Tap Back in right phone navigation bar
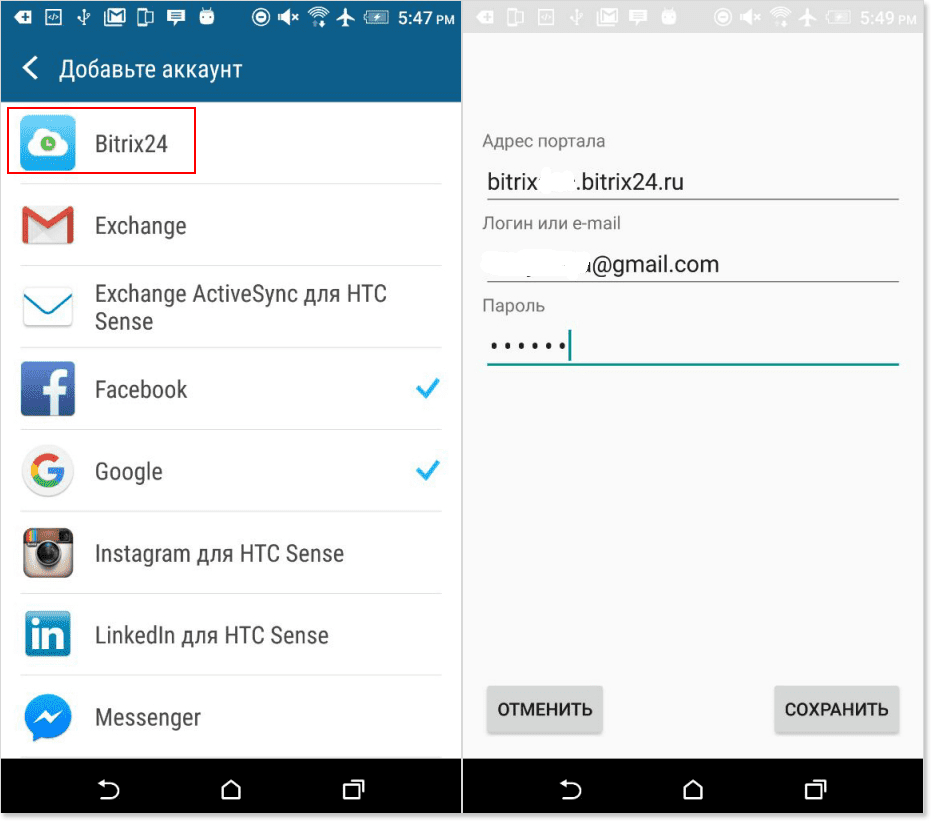The width and height of the screenshot is (939, 823). pyautogui.click(x=571, y=789)
